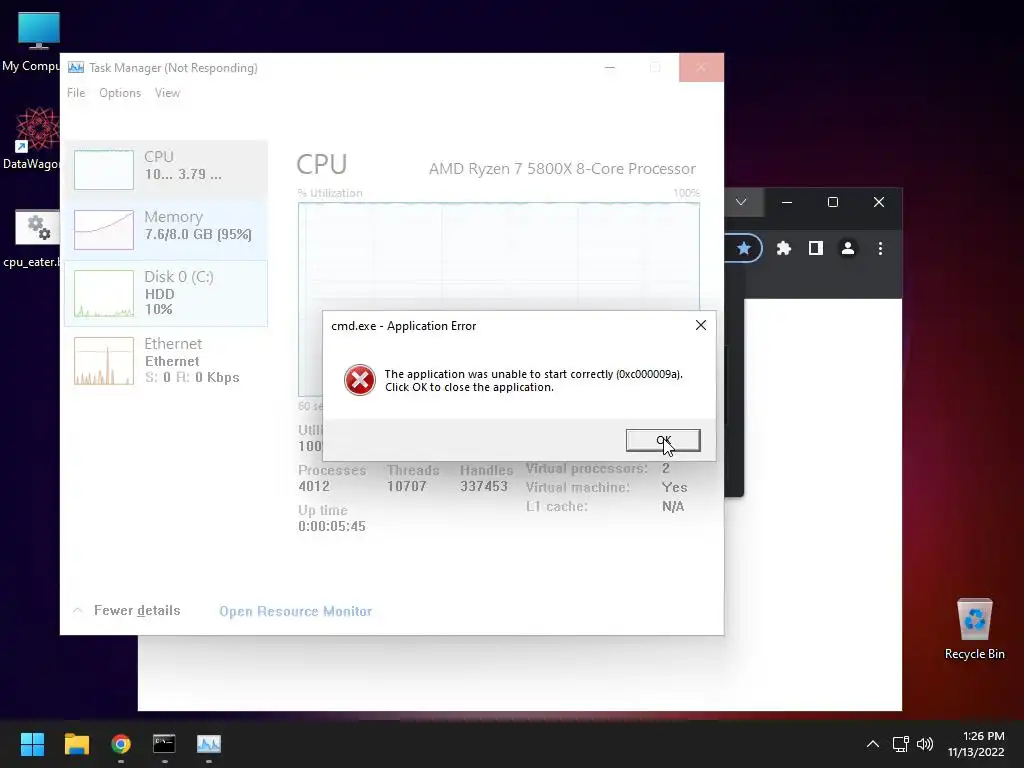1024x768 pixels.
Task: Click the Processes count 4012
Action: click(314, 487)
